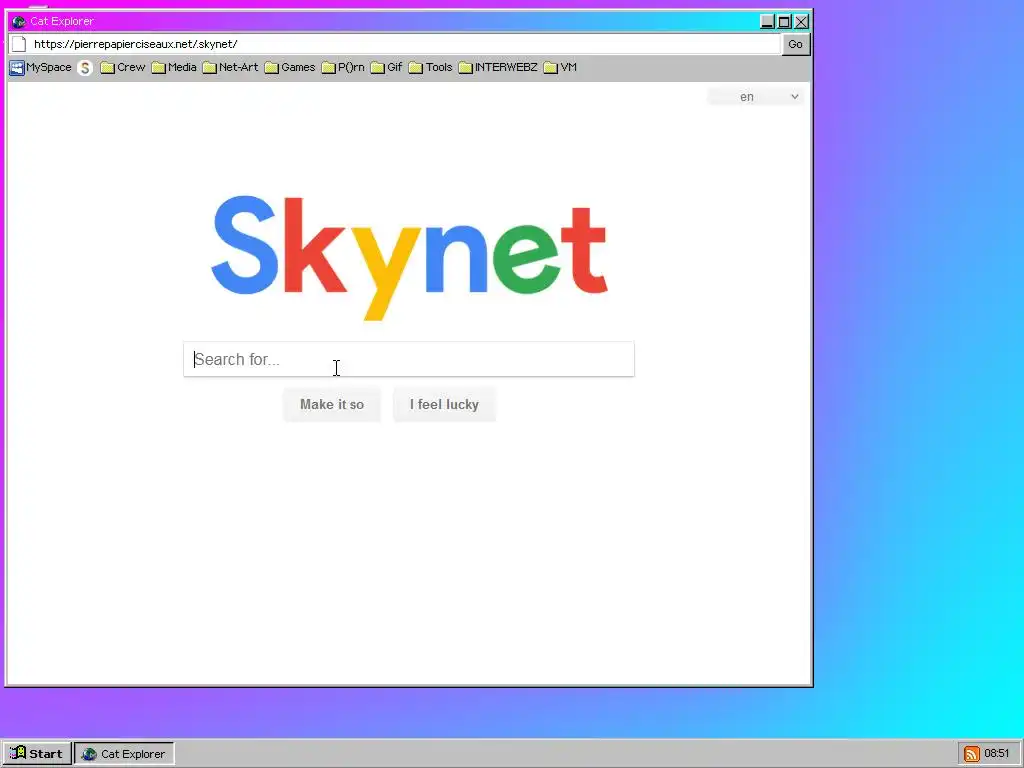Open the Games bookmarks folder
Image resolution: width=1024 pixels, height=768 pixels.
[x=290, y=67]
